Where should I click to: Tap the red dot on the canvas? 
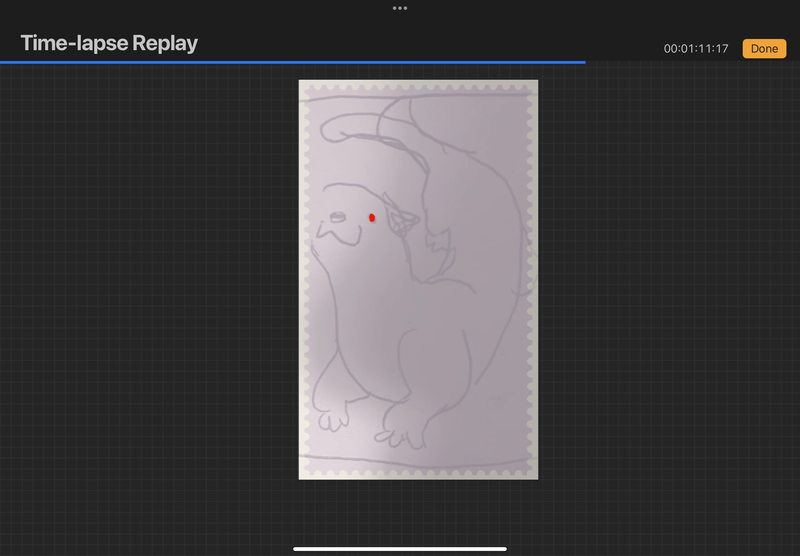click(x=372, y=217)
